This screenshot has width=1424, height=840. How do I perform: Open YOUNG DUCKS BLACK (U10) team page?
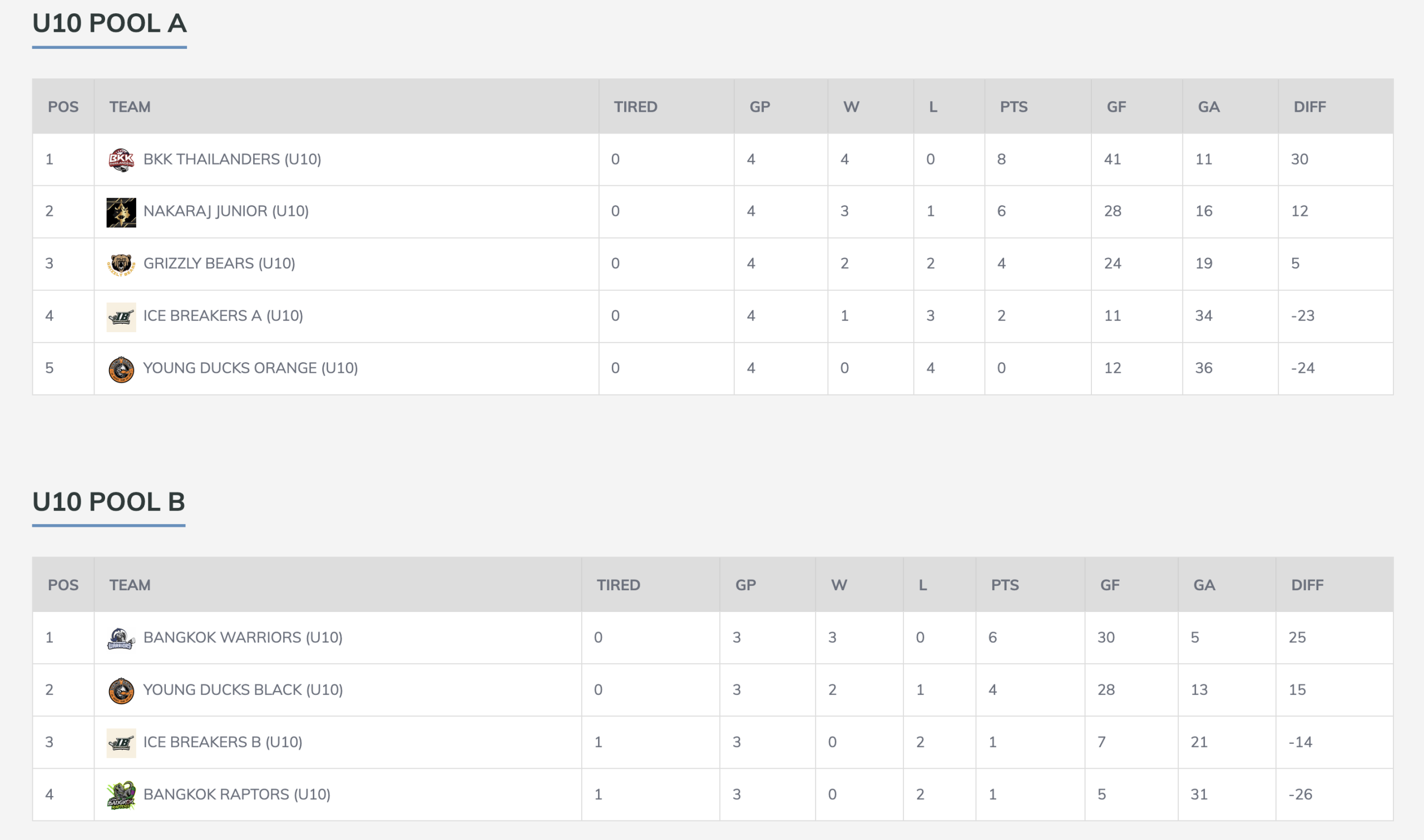point(243,689)
